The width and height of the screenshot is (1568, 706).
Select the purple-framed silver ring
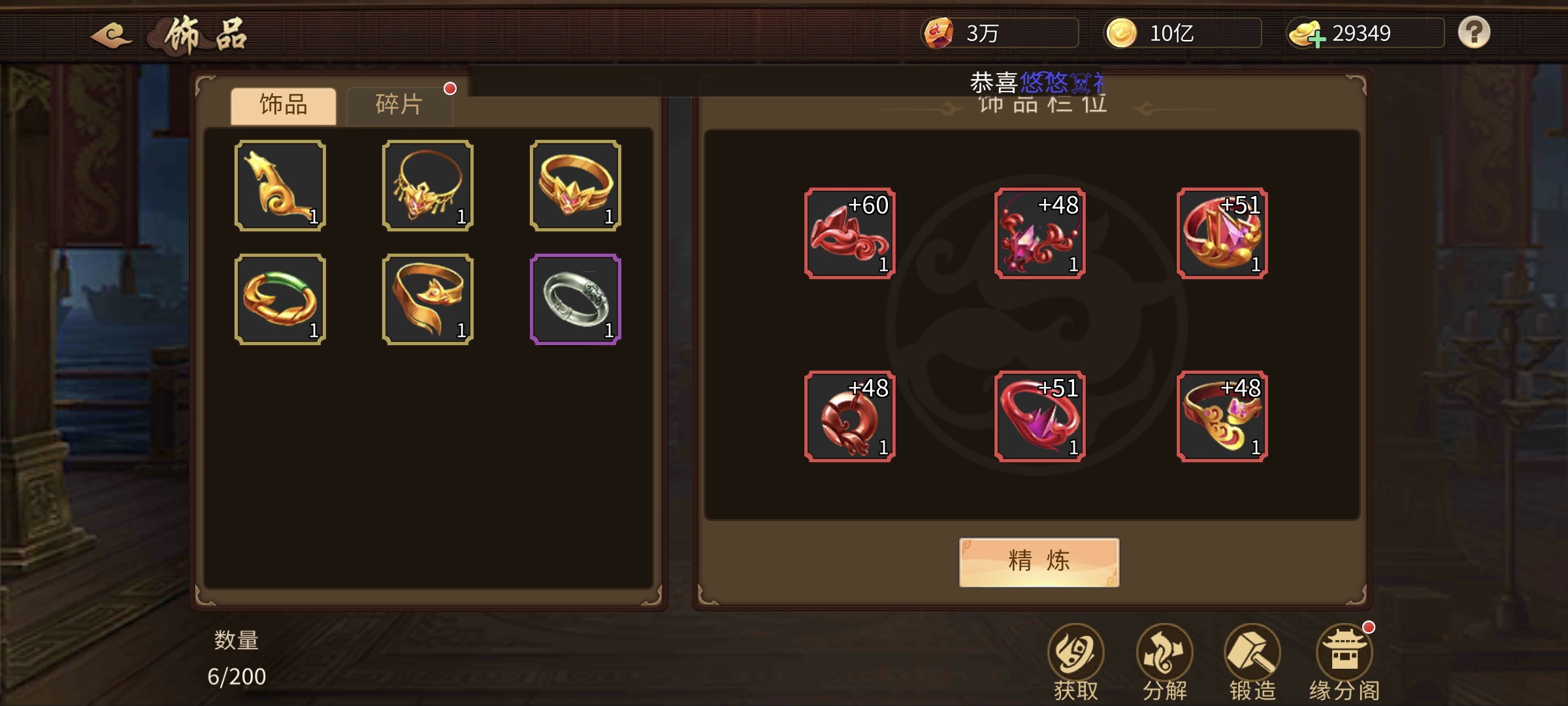pyautogui.click(x=575, y=299)
